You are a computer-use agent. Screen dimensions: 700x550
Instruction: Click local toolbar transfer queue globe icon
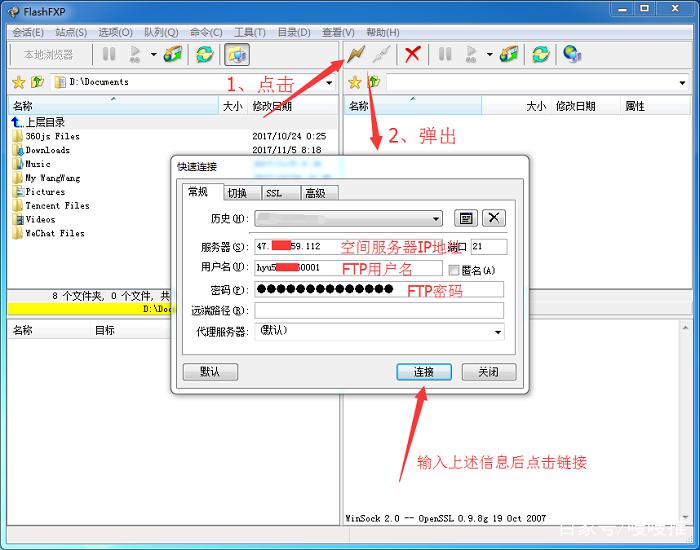(x=173, y=54)
